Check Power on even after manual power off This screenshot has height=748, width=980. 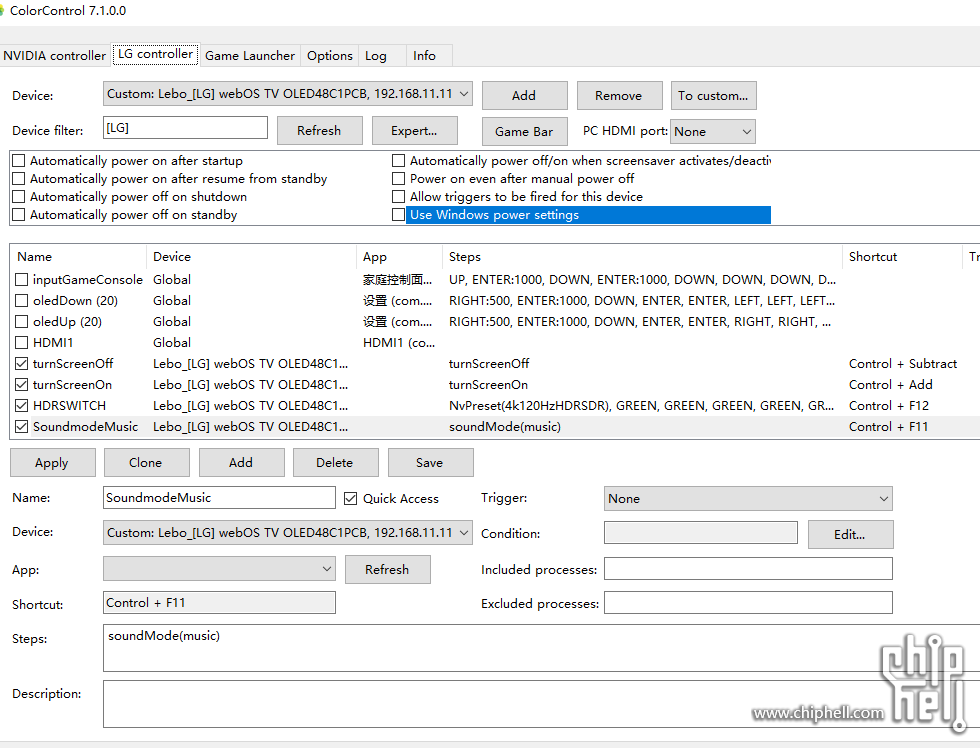398,179
